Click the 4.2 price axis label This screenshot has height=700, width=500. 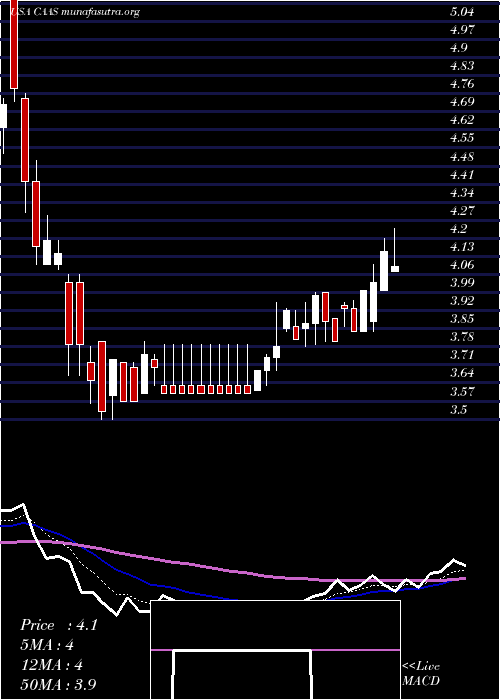(x=459, y=229)
